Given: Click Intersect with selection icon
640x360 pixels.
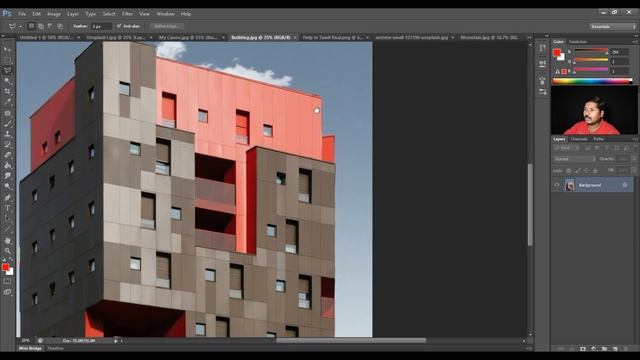Looking at the screenshot, I should [60, 26].
